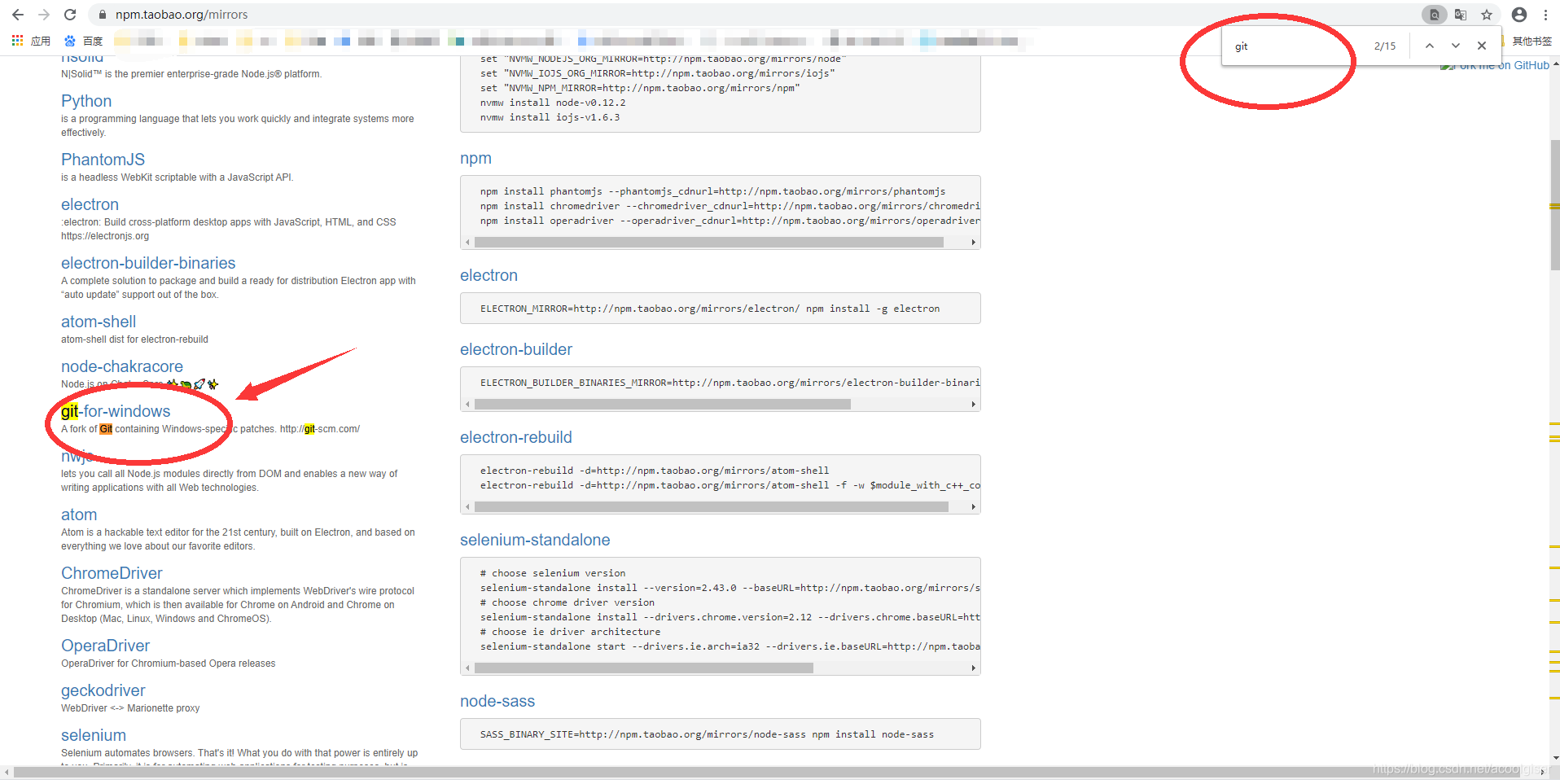Jump to next find match
The width and height of the screenshot is (1560, 784).
click(x=1456, y=46)
